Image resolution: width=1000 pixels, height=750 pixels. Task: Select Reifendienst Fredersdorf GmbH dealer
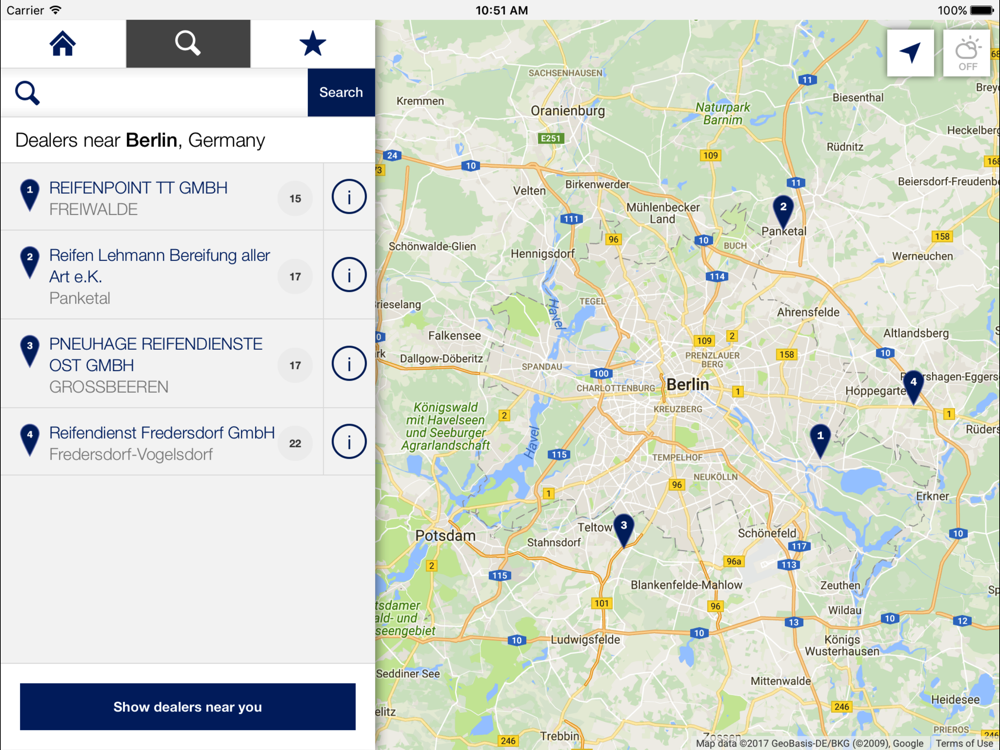[x=162, y=442]
